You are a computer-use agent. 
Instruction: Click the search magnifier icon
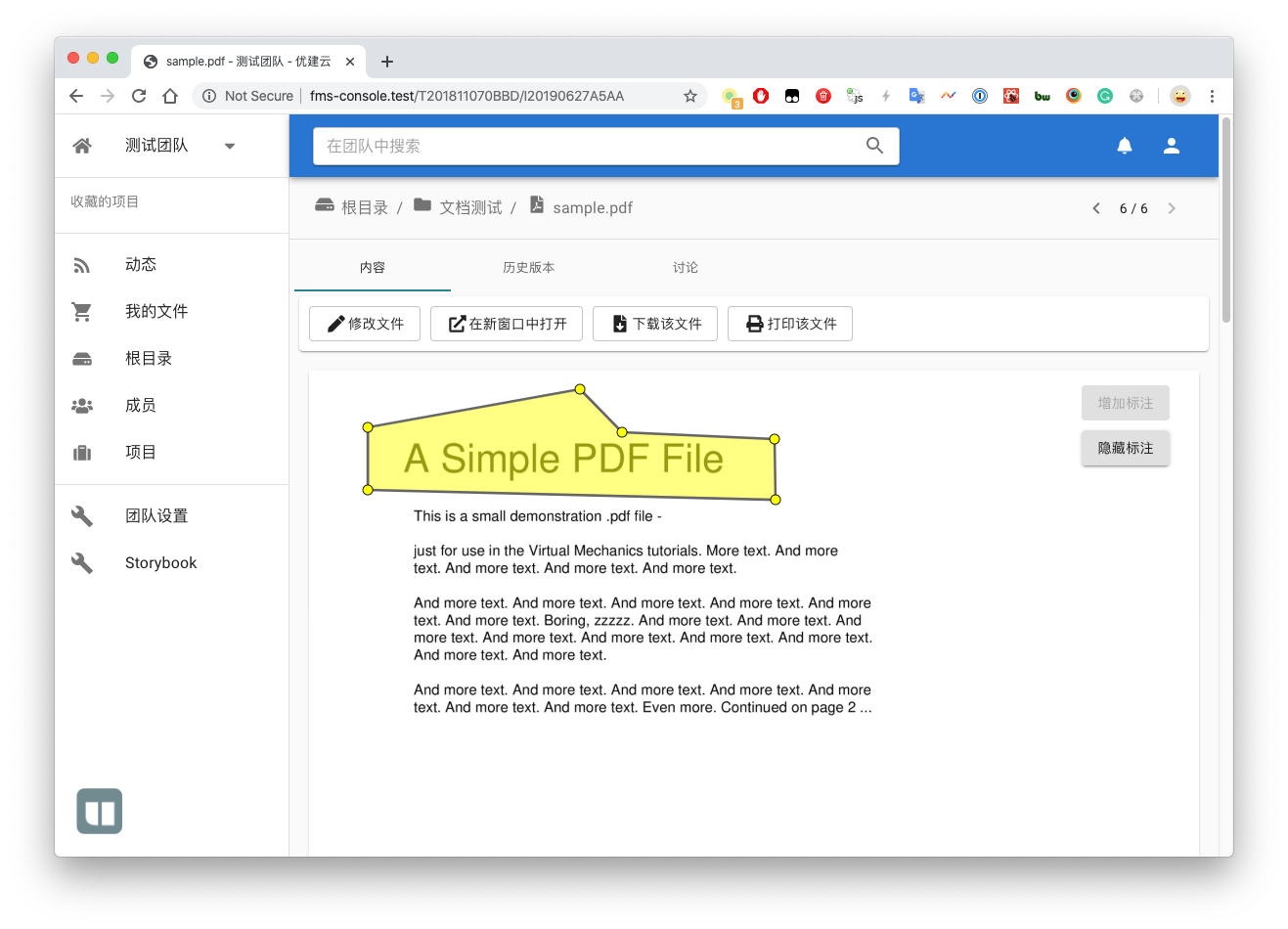point(874,146)
